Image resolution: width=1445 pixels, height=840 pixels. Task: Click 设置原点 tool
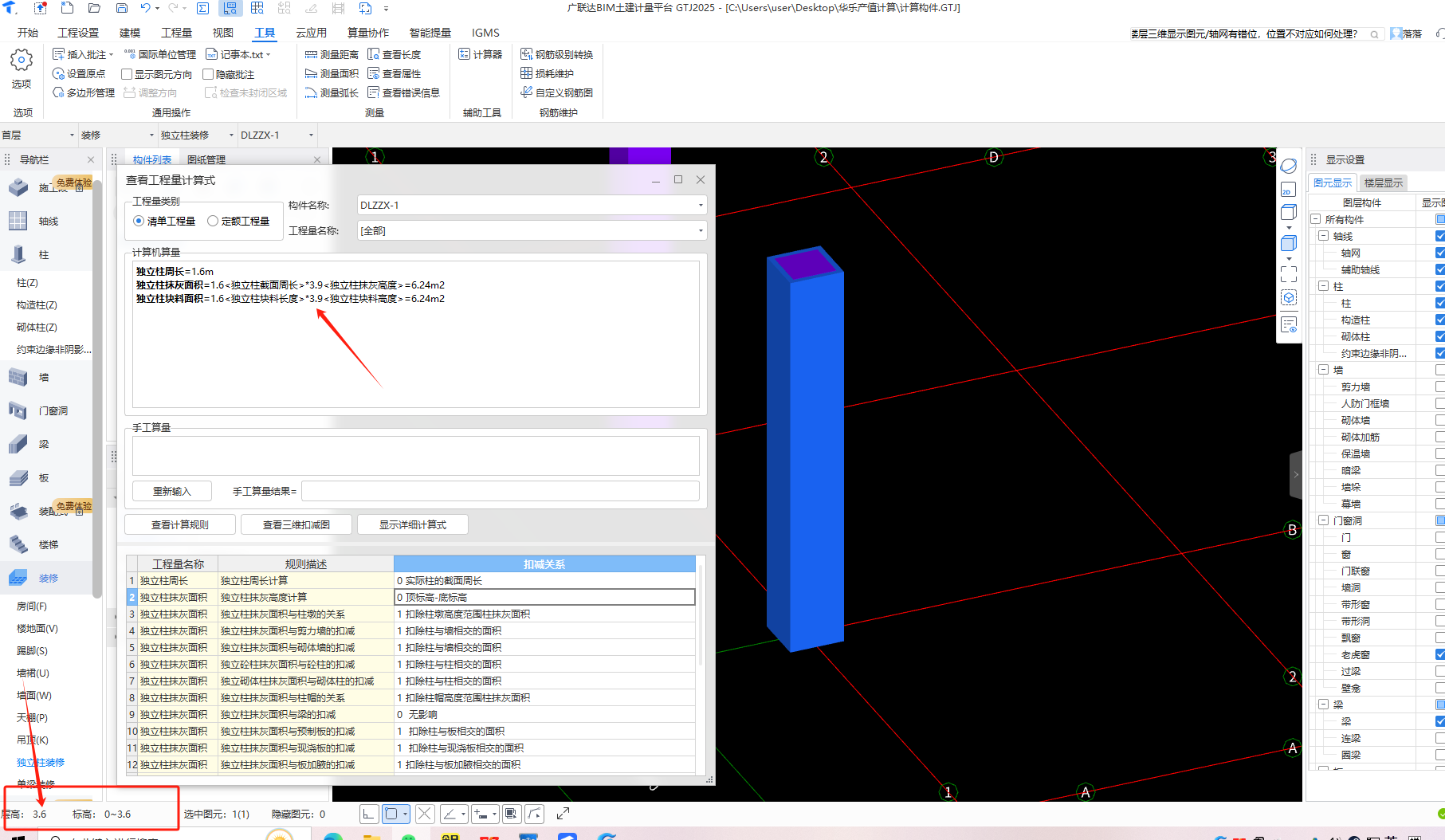[x=79, y=73]
